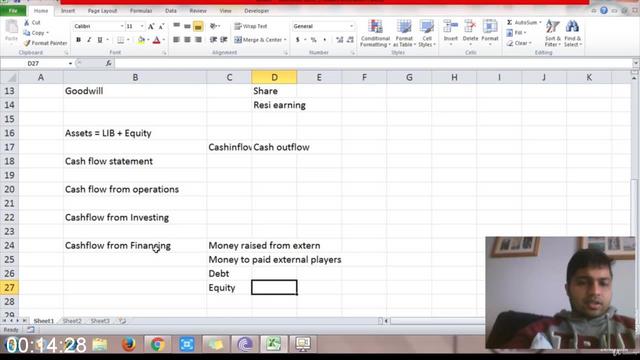The image size is (640, 360).
Task: Switch to the Formulas tab
Action: tap(141, 11)
